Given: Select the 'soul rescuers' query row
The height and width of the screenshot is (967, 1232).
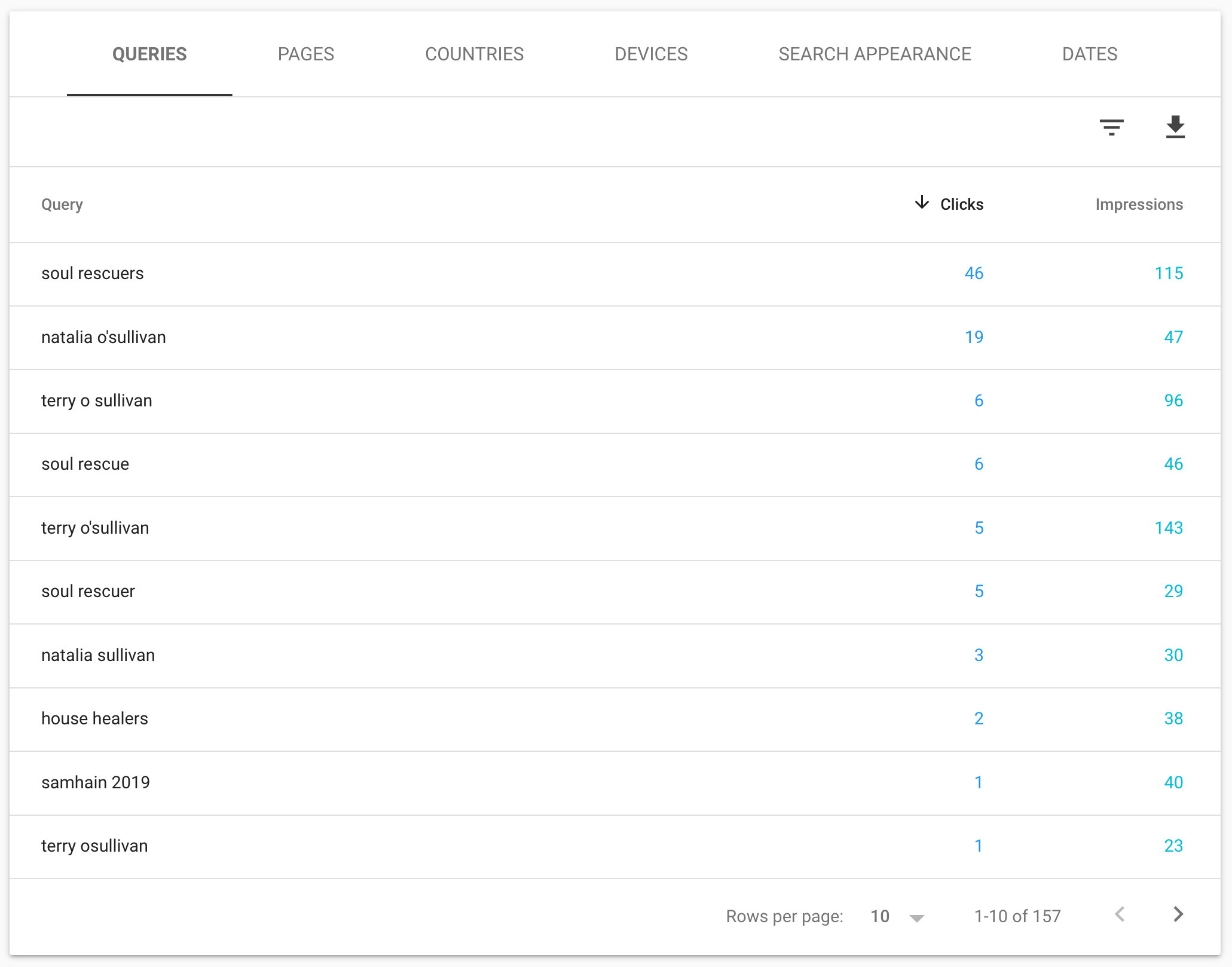Looking at the screenshot, I should 615,274.
